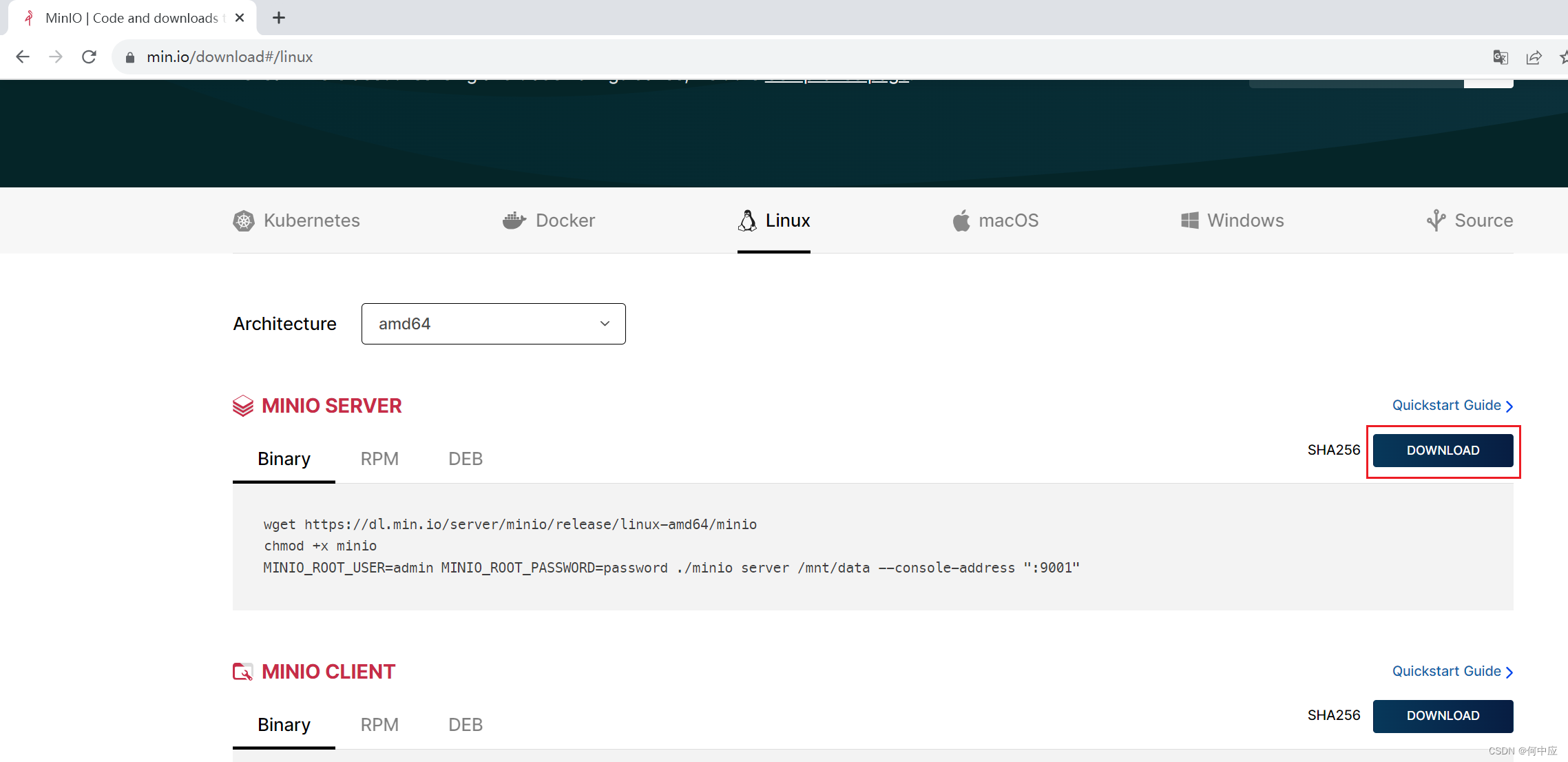This screenshot has width=1568, height=762.
Task: Switch to the Windows platform tab
Action: [1233, 220]
